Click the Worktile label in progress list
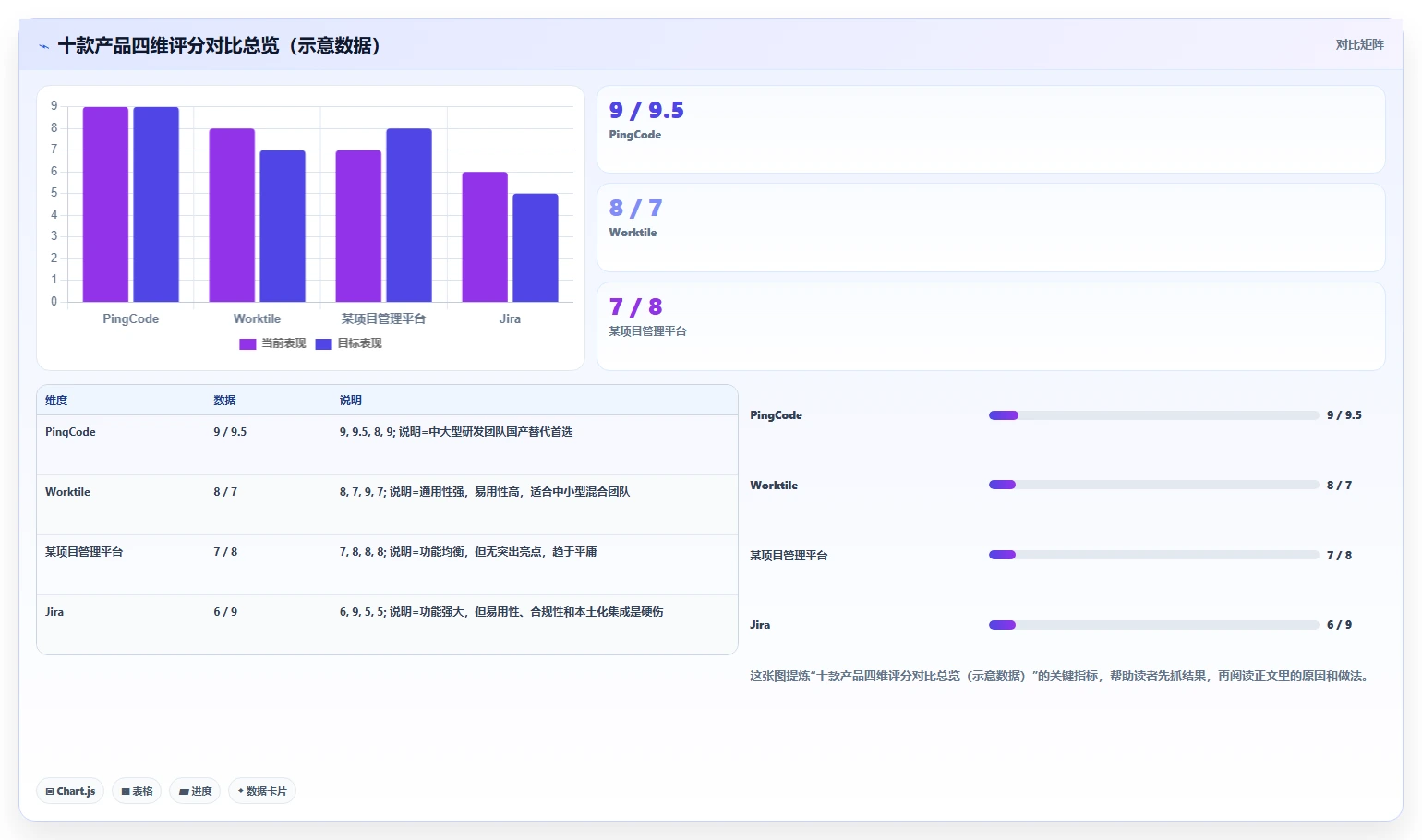Screen dimensions: 1422x840 point(774,486)
